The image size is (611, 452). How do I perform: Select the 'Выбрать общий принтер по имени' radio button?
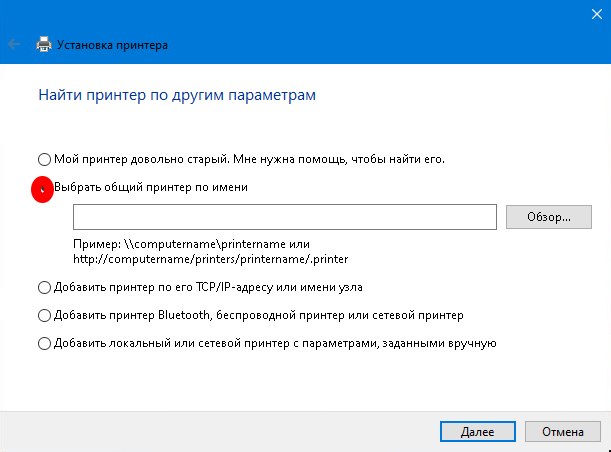click(x=43, y=187)
